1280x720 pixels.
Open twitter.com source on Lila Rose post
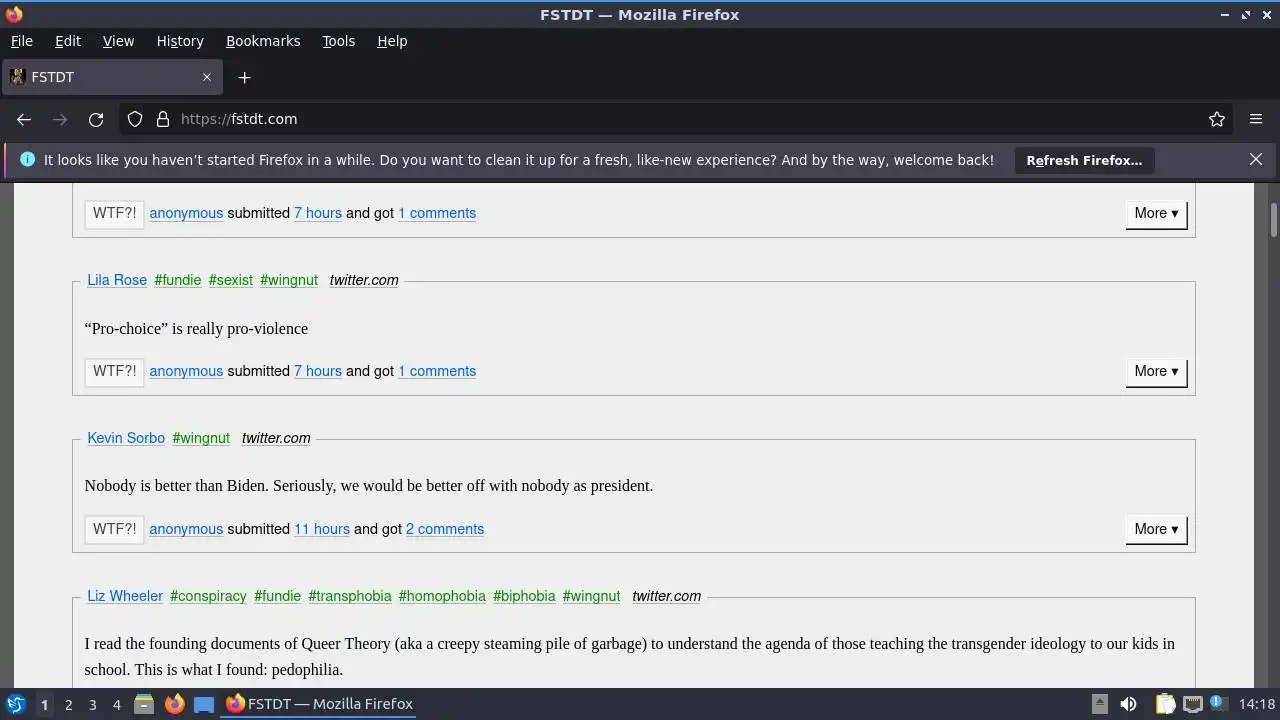click(x=364, y=280)
